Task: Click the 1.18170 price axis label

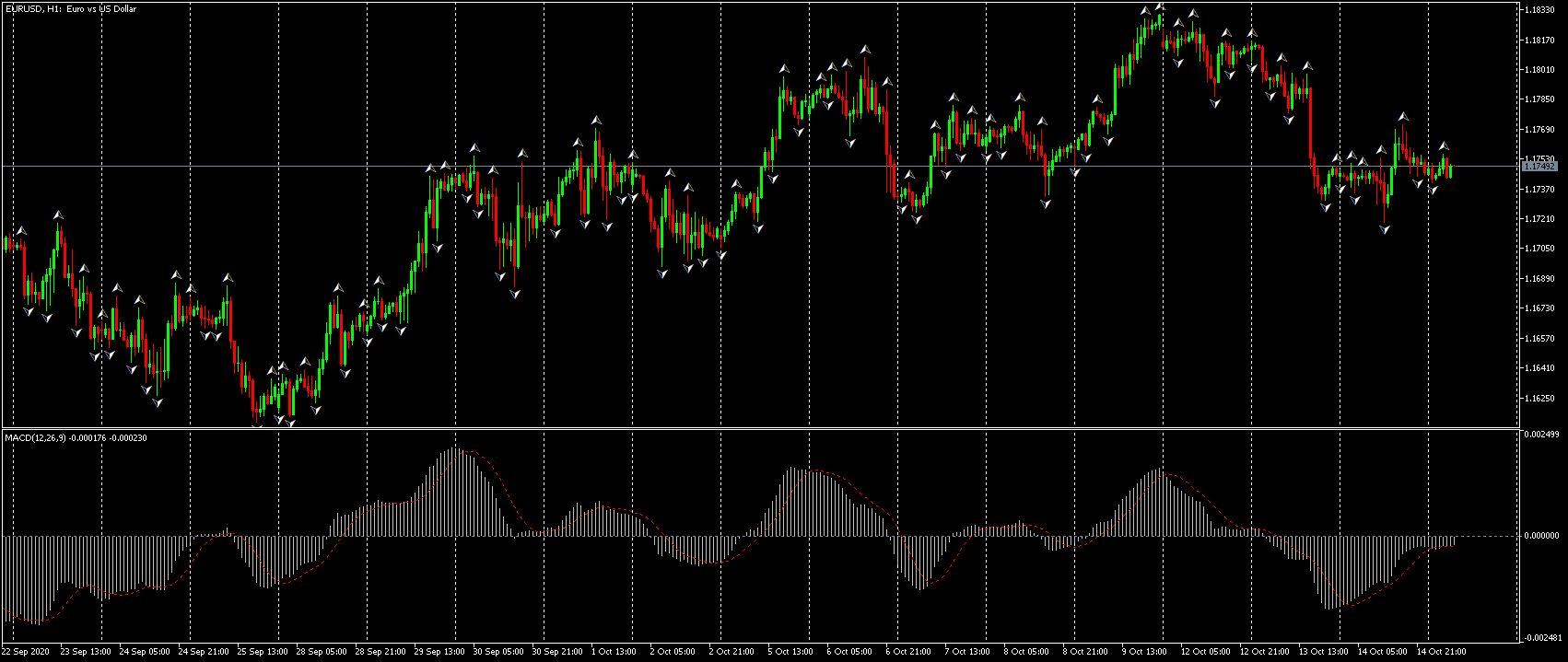Action: point(1539,41)
